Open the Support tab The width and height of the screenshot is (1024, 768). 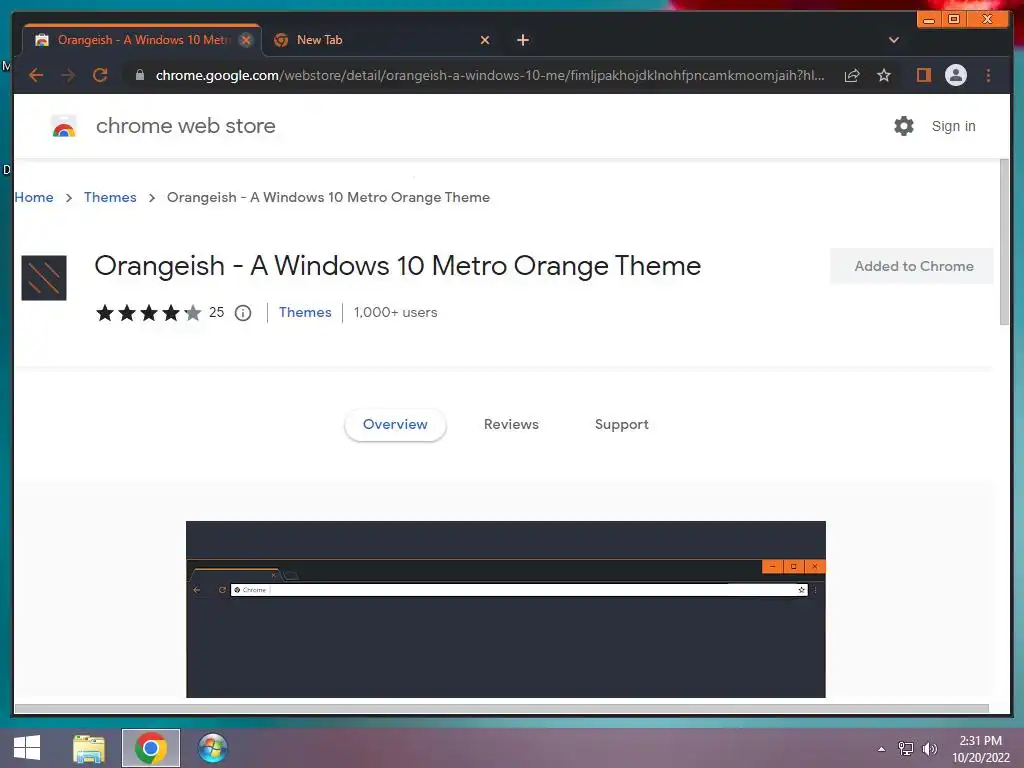pos(622,424)
